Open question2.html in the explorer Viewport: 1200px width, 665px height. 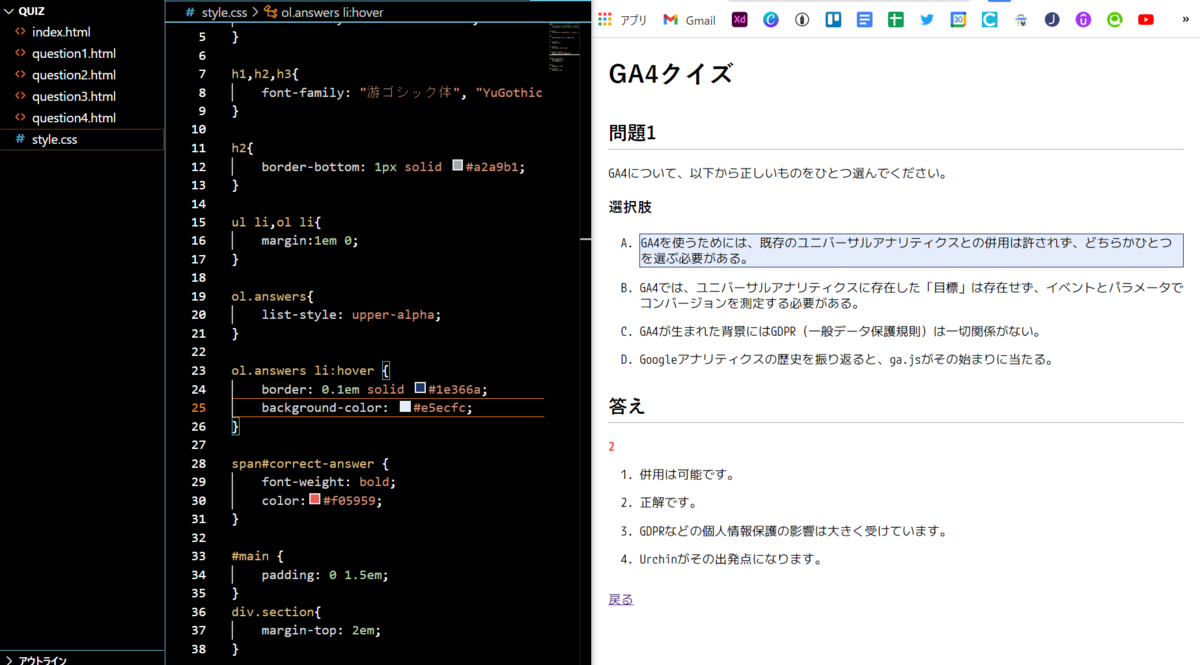pos(82,75)
